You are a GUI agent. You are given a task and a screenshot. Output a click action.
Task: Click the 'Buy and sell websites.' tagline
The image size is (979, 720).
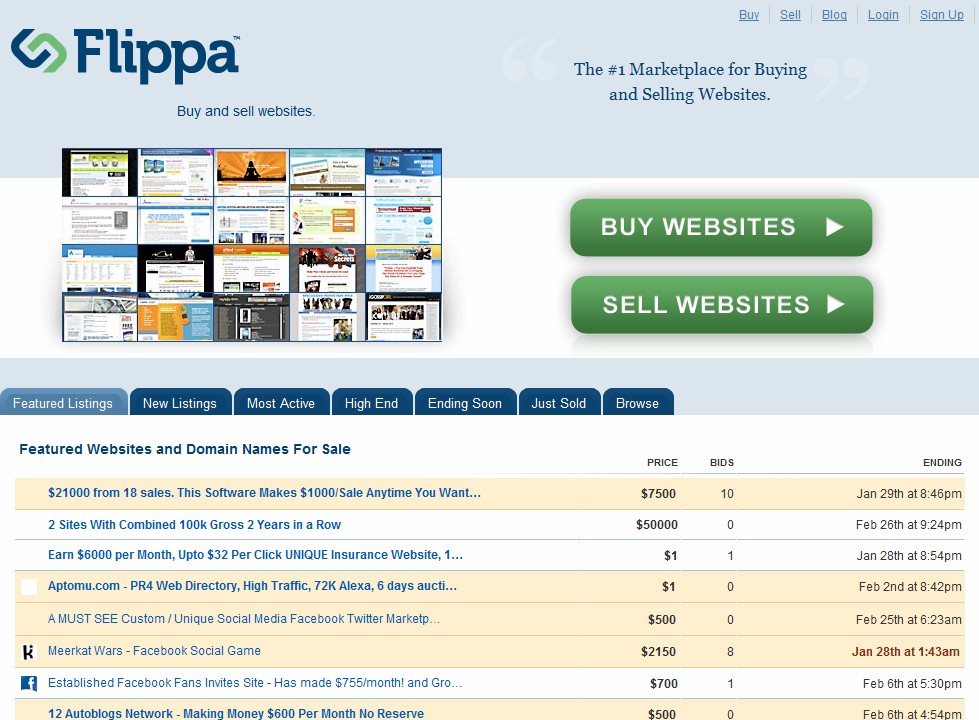246,111
